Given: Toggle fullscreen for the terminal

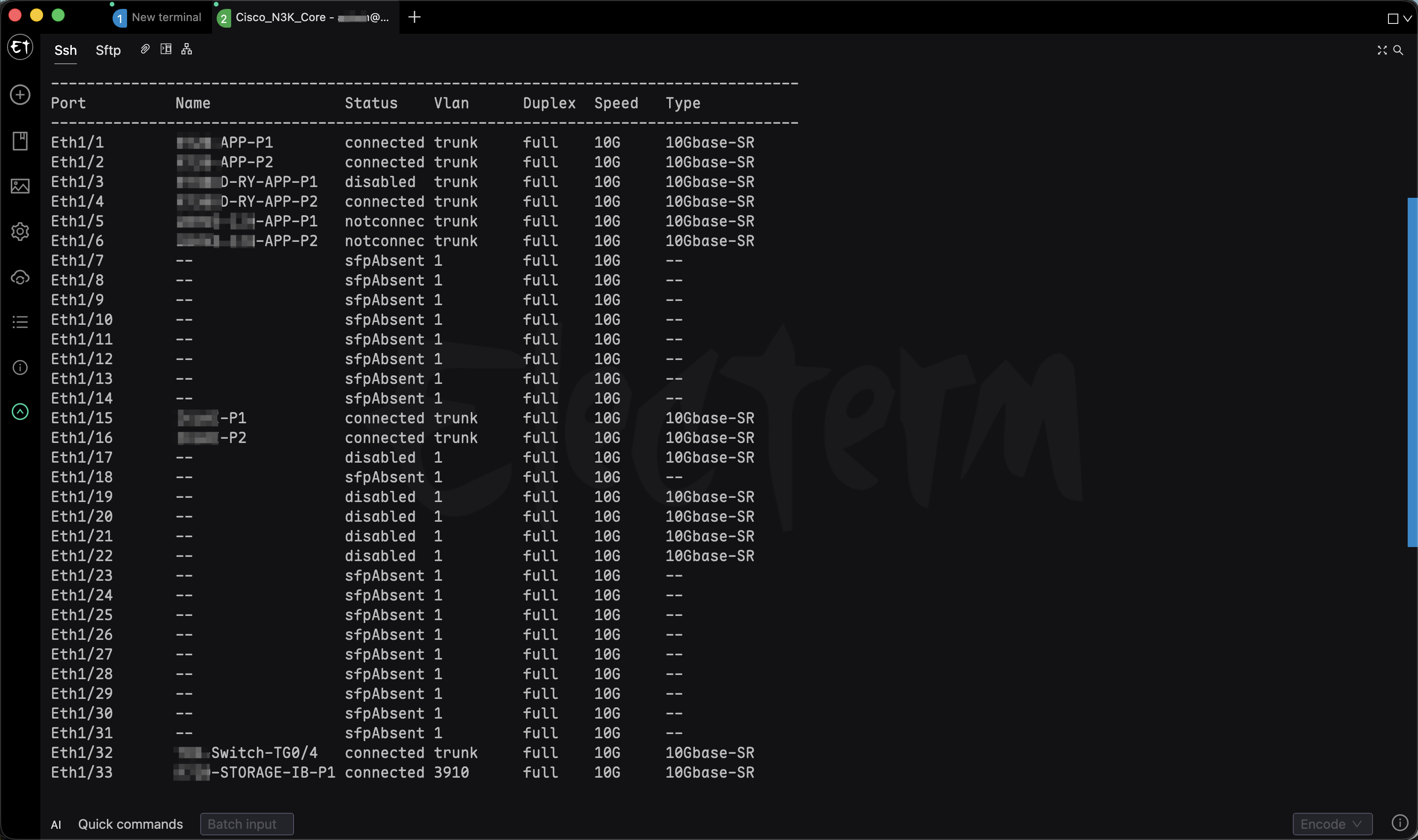Looking at the screenshot, I should 1382,50.
